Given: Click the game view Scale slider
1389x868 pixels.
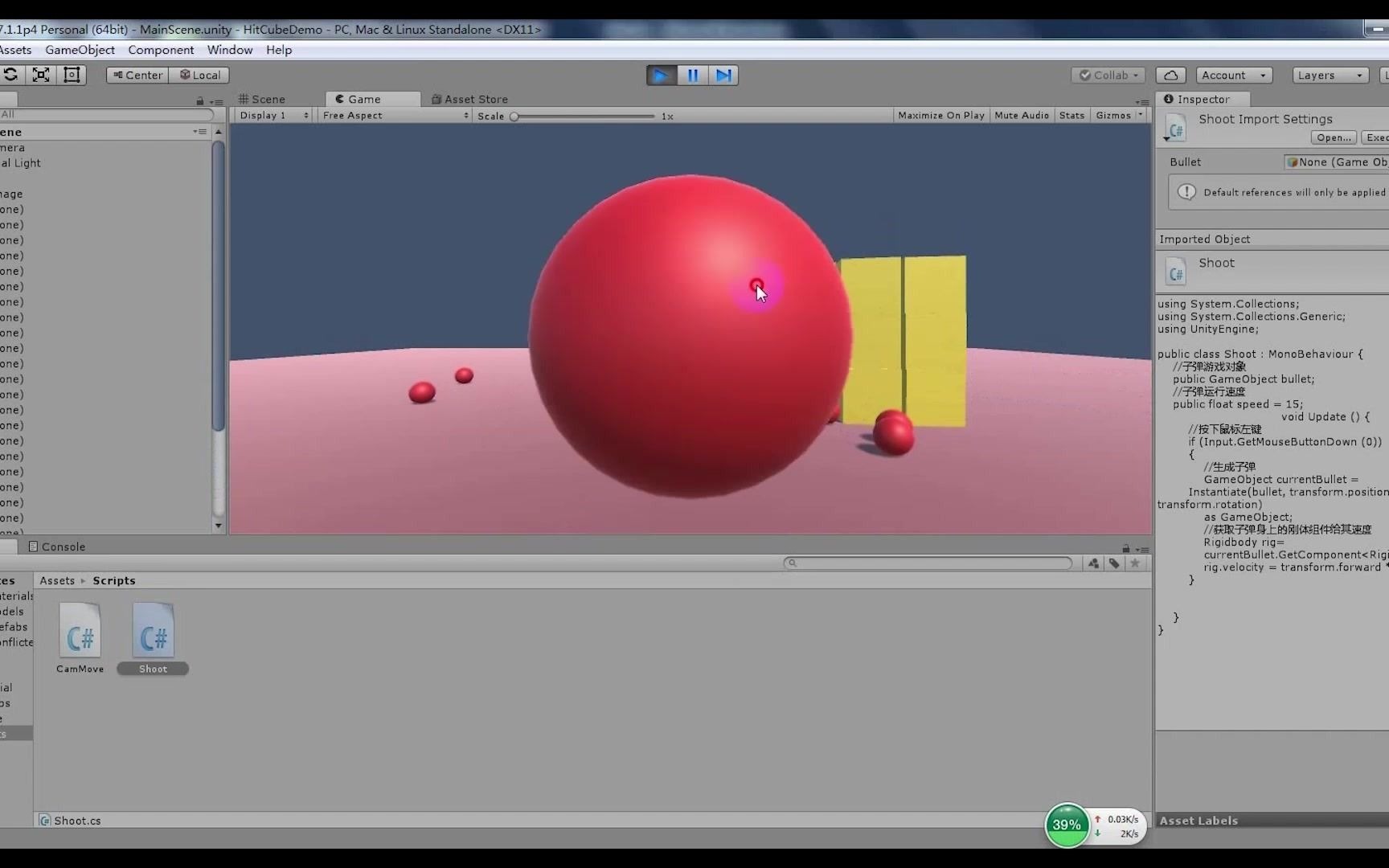Looking at the screenshot, I should click(584, 116).
